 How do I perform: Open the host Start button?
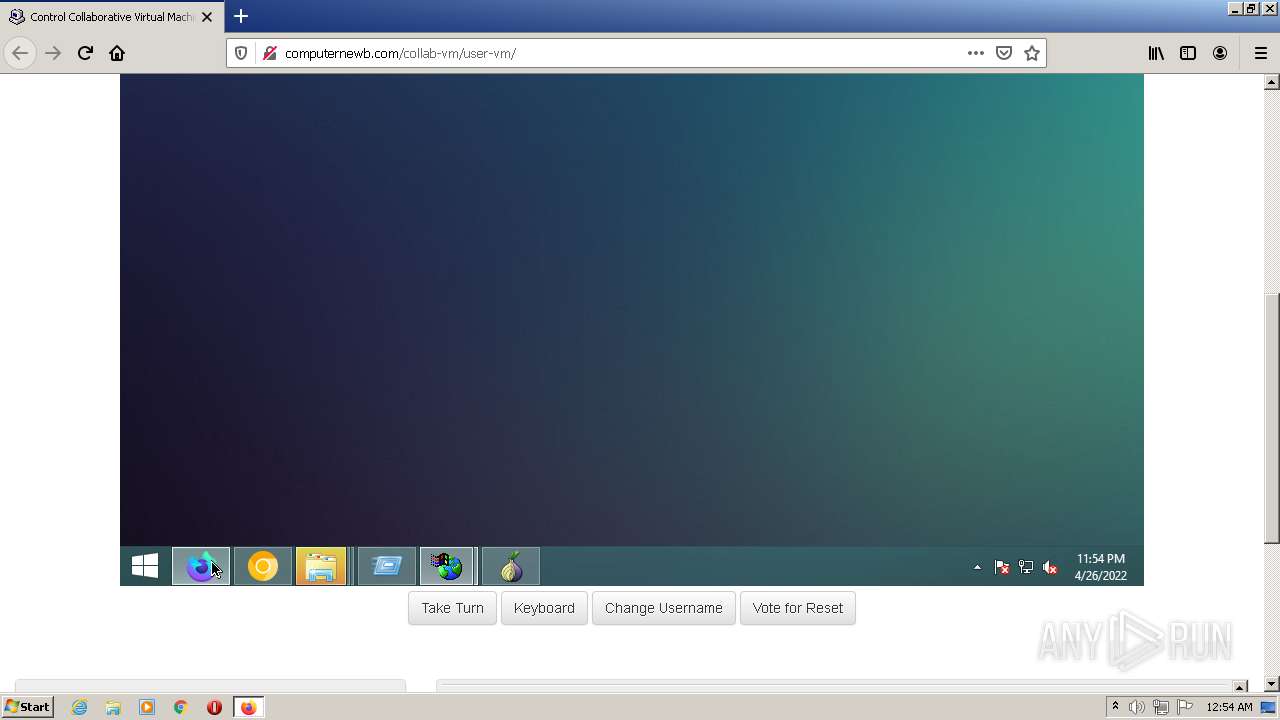(x=28, y=707)
